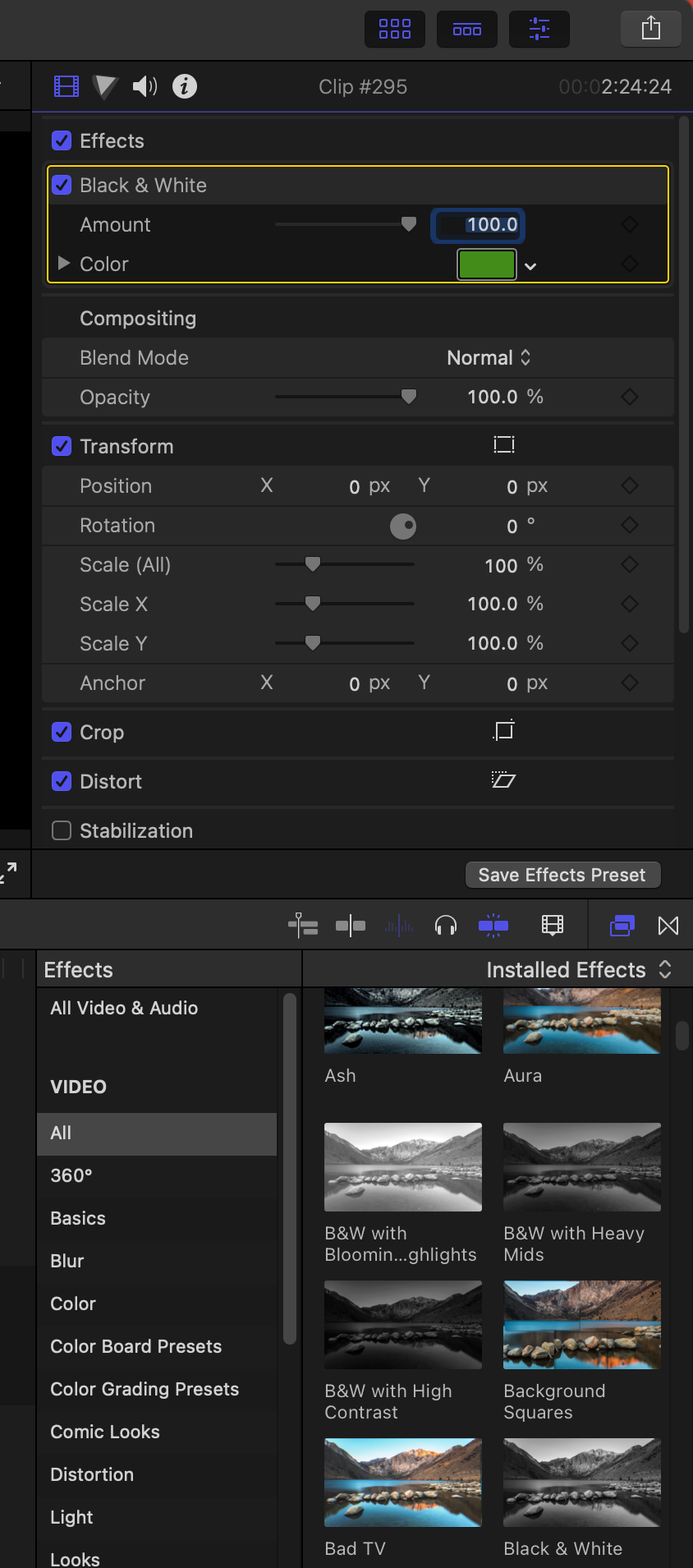Activate the Distort onscreen controls icon
693x1568 pixels.
[x=503, y=779]
